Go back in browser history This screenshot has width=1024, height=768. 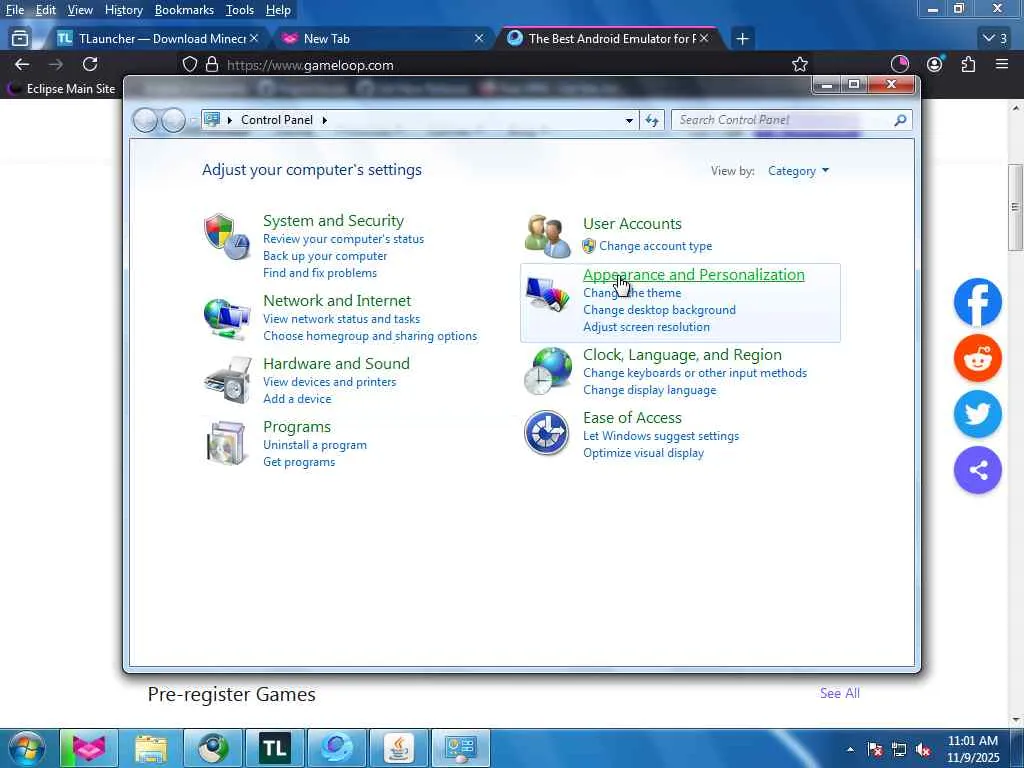[22, 64]
